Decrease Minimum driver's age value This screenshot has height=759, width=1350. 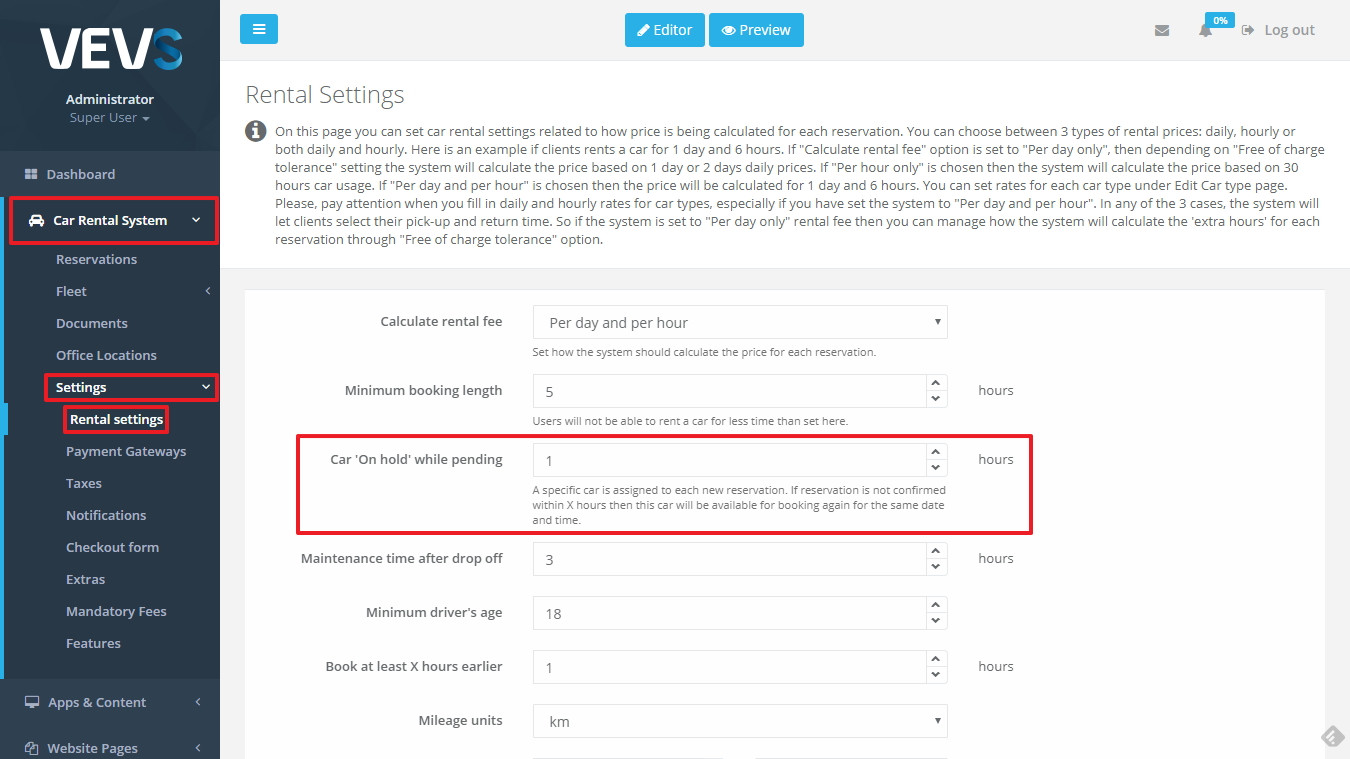coord(936,621)
